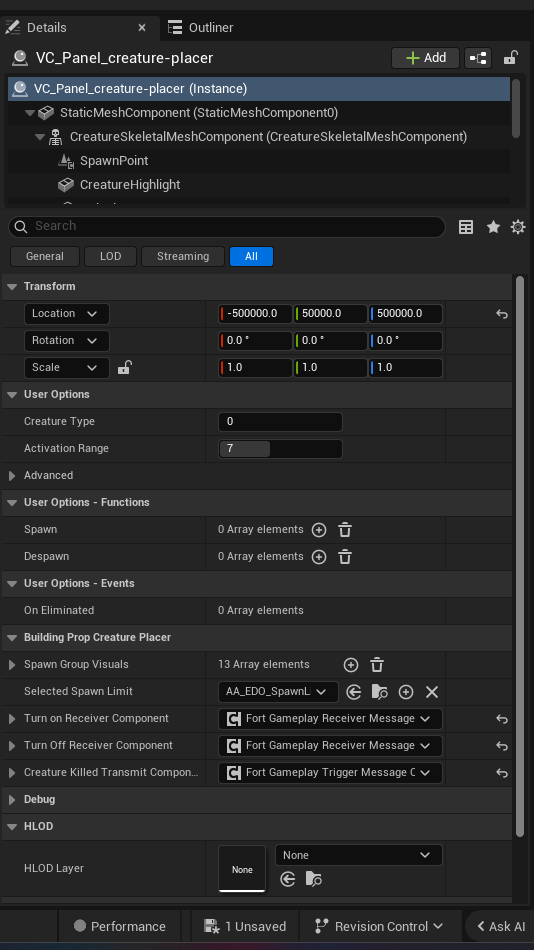
Task: Reset Turn Off Receiver Component to default
Action: [x=502, y=746]
